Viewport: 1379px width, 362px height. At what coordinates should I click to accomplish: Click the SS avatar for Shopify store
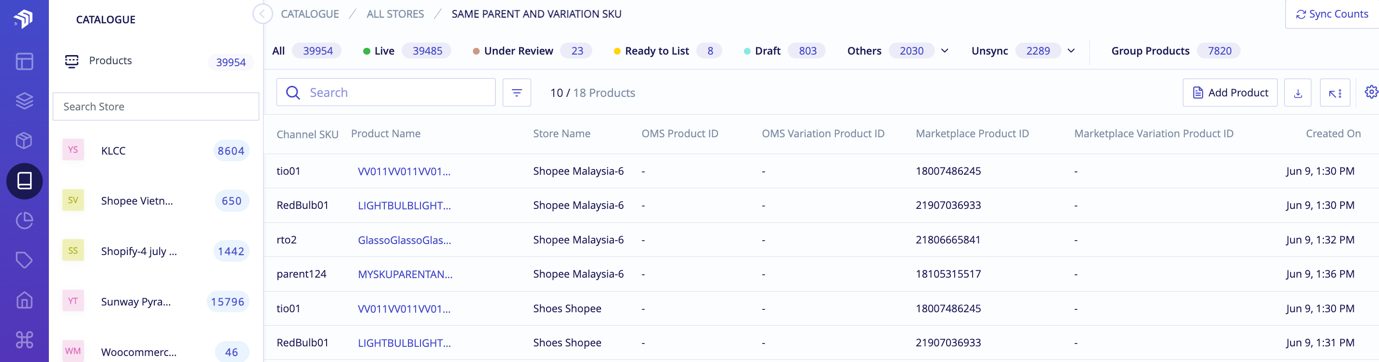[73, 250]
